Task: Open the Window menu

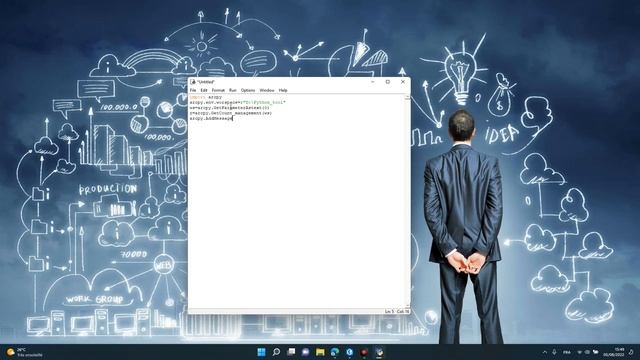Action: [x=267, y=90]
